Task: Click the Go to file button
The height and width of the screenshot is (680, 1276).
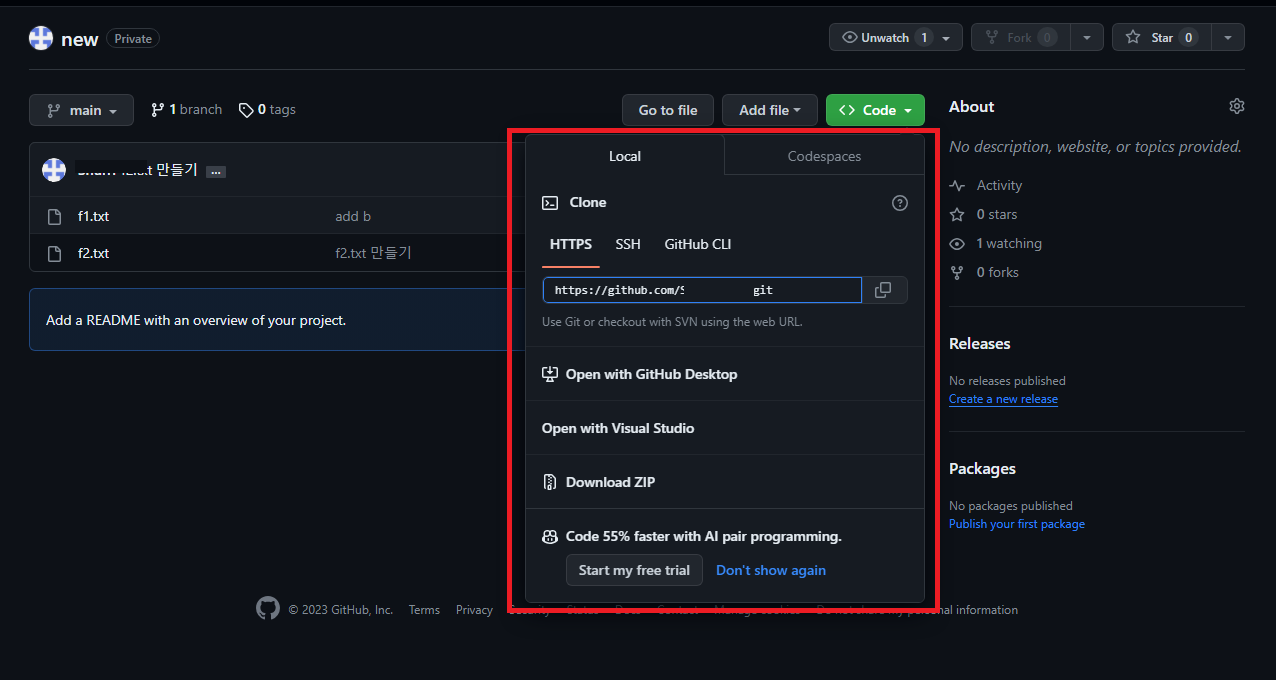Action: click(x=668, y=110)
